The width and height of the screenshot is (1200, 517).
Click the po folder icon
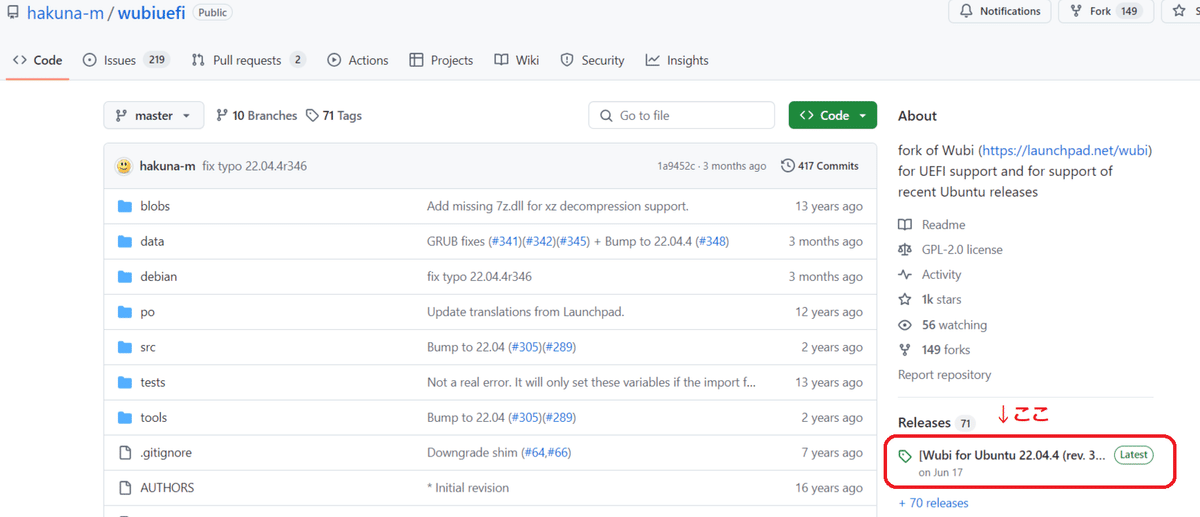(125, 312)
